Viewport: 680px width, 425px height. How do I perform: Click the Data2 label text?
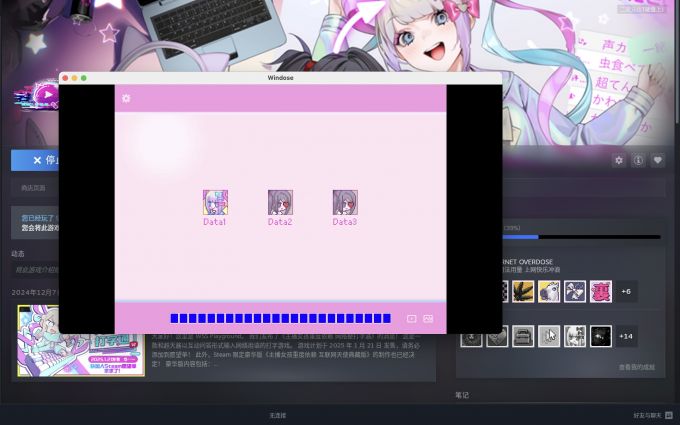pyautogui.click(x=280, y=222)
